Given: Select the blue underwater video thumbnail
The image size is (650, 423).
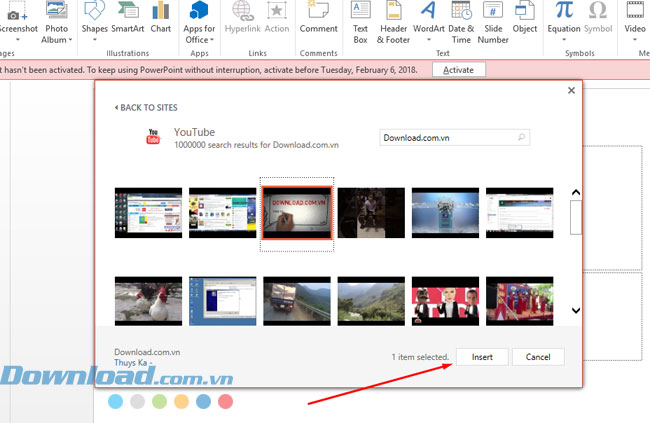Looking at the screenshot, I should click(445, 213).
